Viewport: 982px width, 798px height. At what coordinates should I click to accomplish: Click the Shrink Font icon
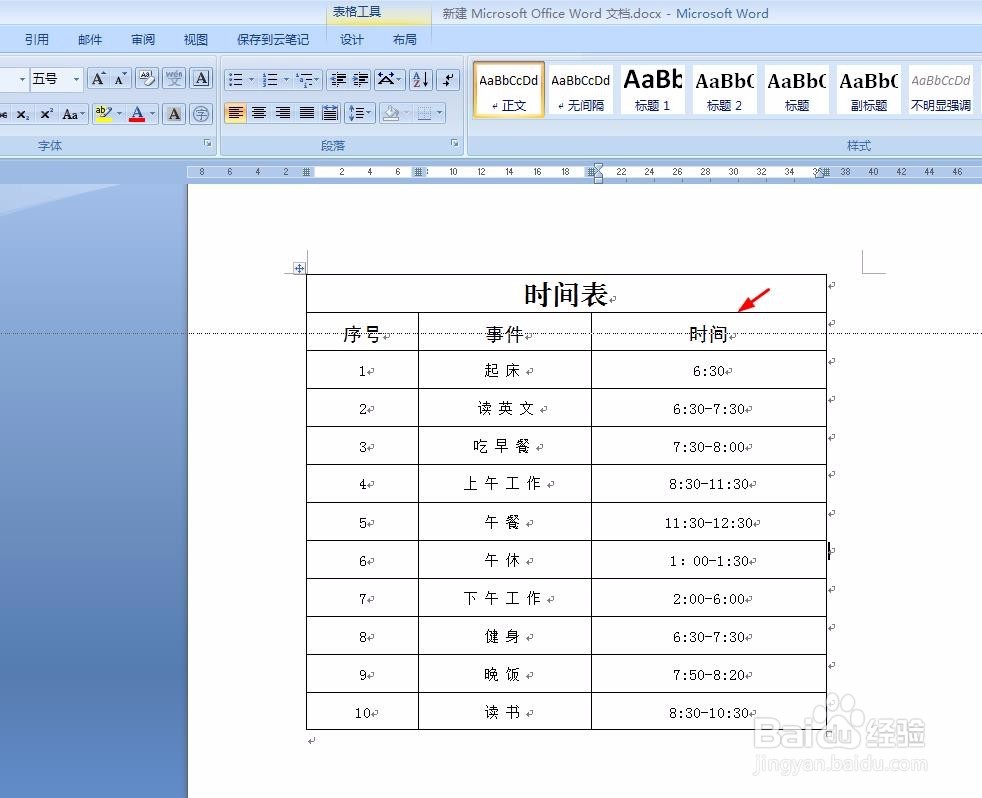click(x=118, y=78)
